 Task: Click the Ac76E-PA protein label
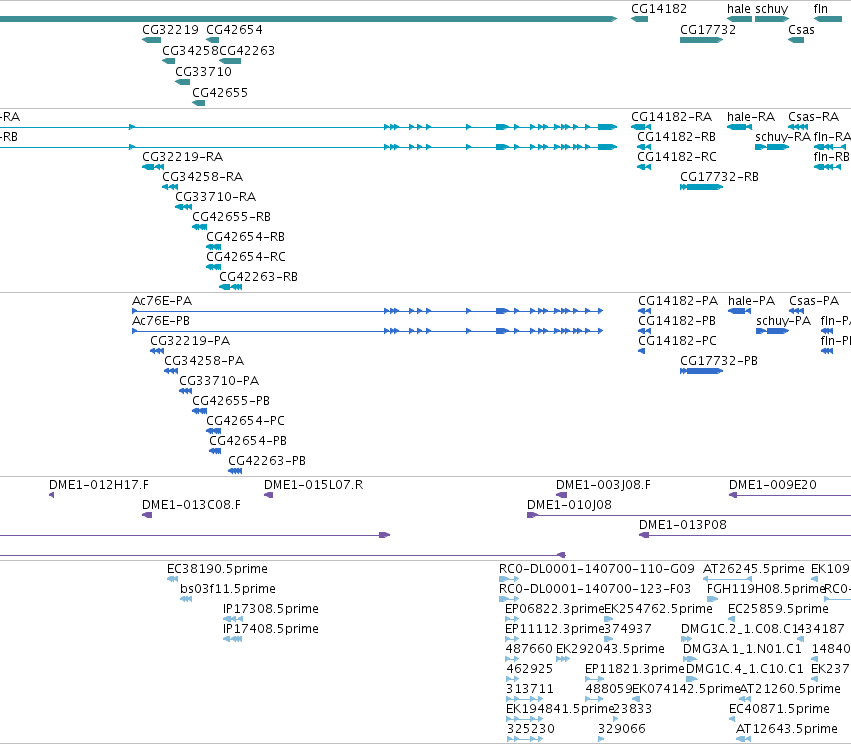(162, 301)
